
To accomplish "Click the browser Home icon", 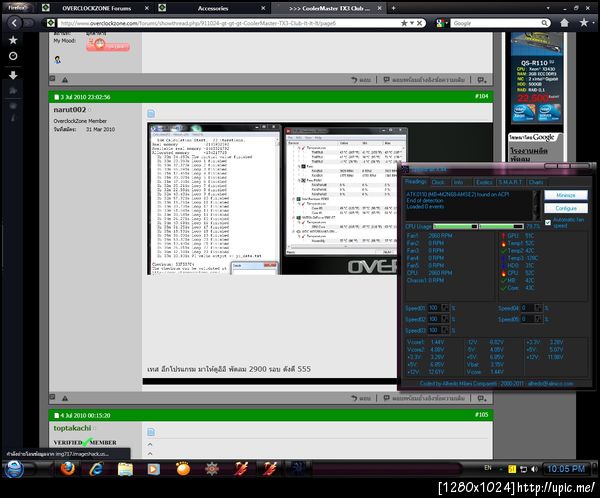I will click(x=564, y=23).
